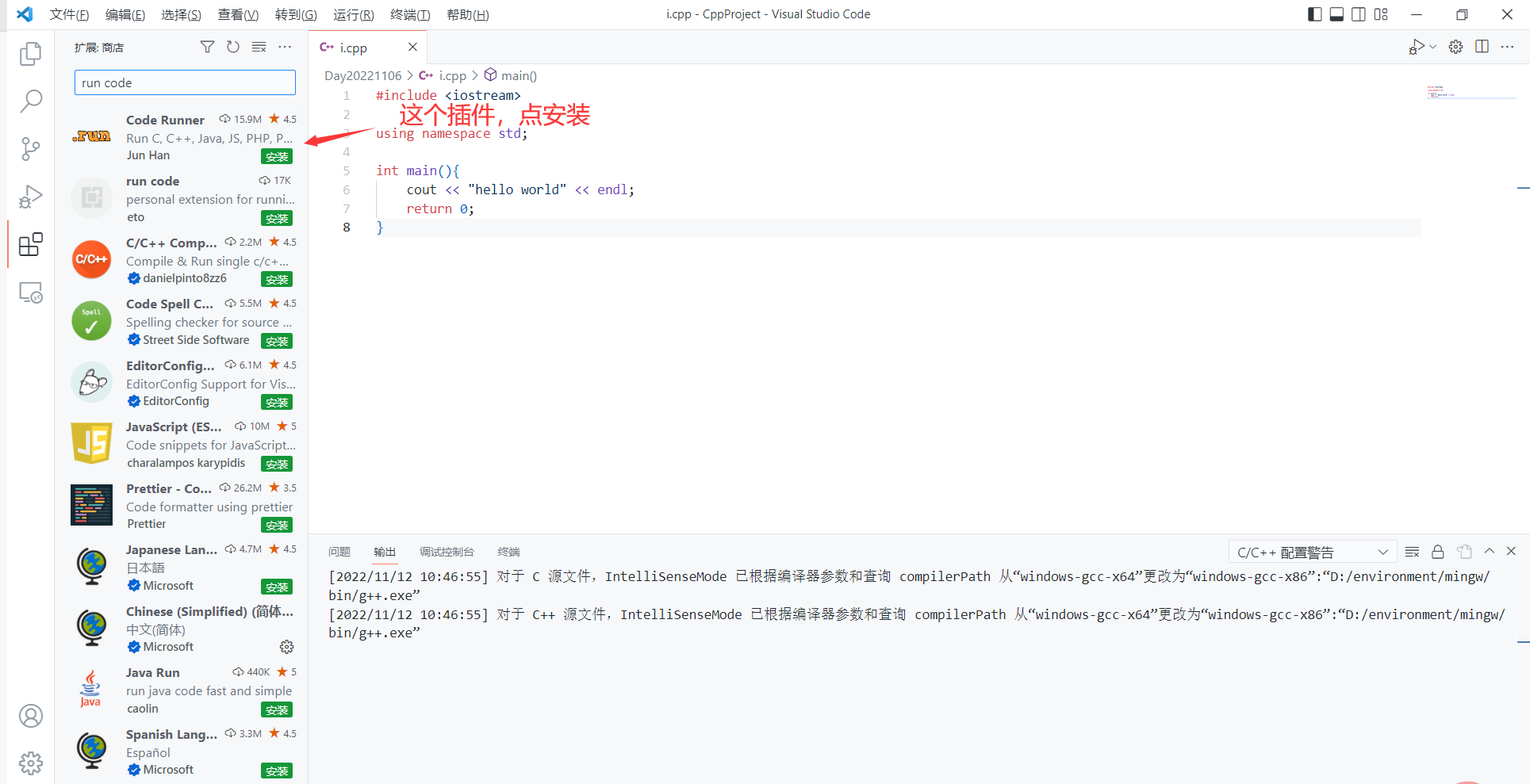Switch to the 输出 panel tab
The width and height of the screenshot is (1530, 784).
pyautogui.click(x=385, y=552)
